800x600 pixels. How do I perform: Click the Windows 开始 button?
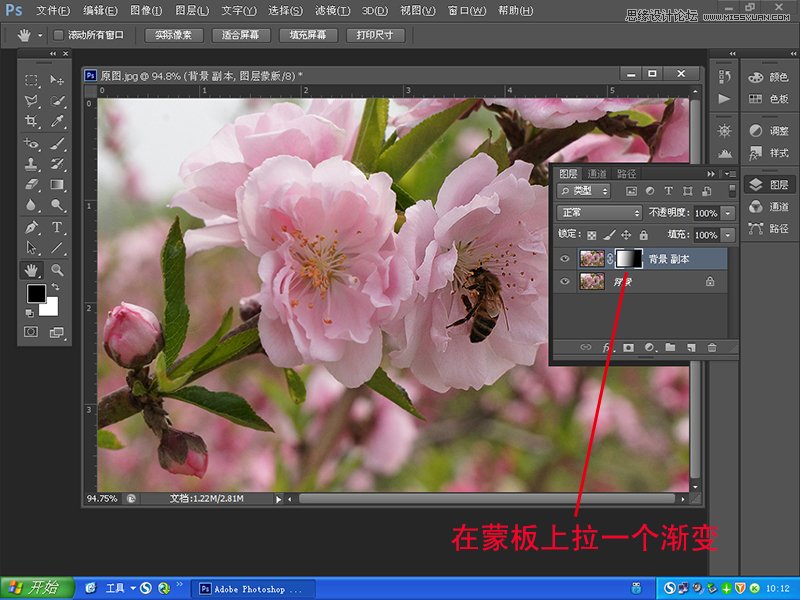click(37, 588)
